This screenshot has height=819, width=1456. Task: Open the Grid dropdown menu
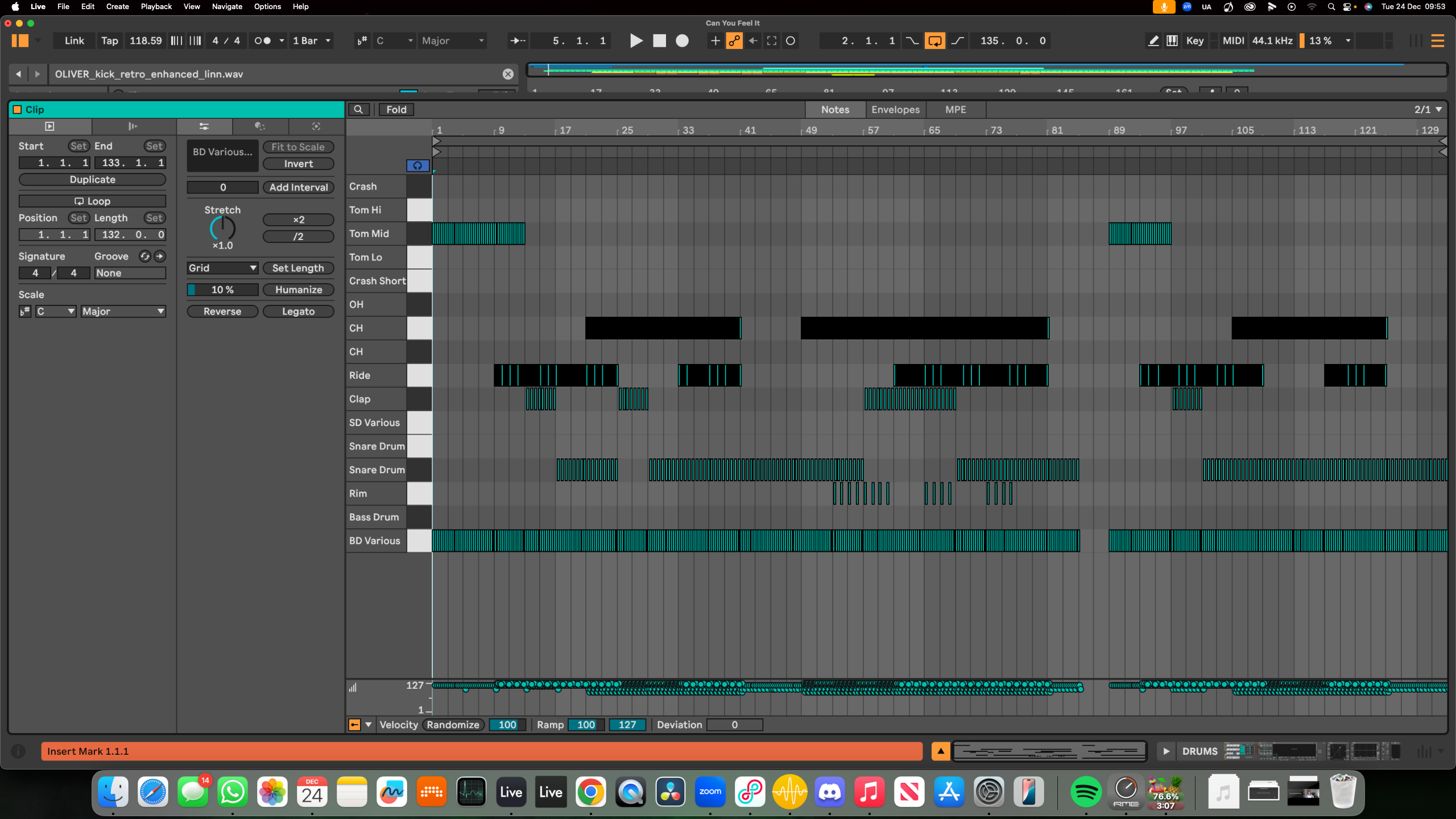click(x=222, y=268)
